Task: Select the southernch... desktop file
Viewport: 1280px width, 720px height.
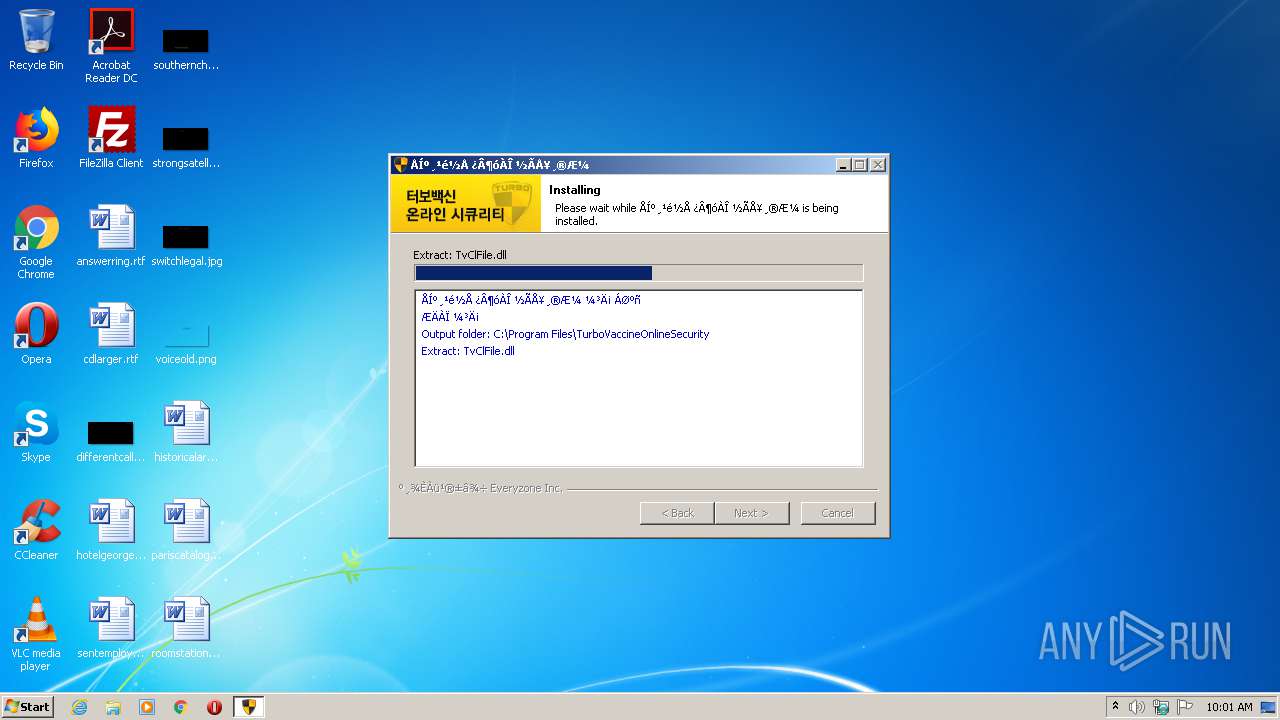Action: pos(186,50)
